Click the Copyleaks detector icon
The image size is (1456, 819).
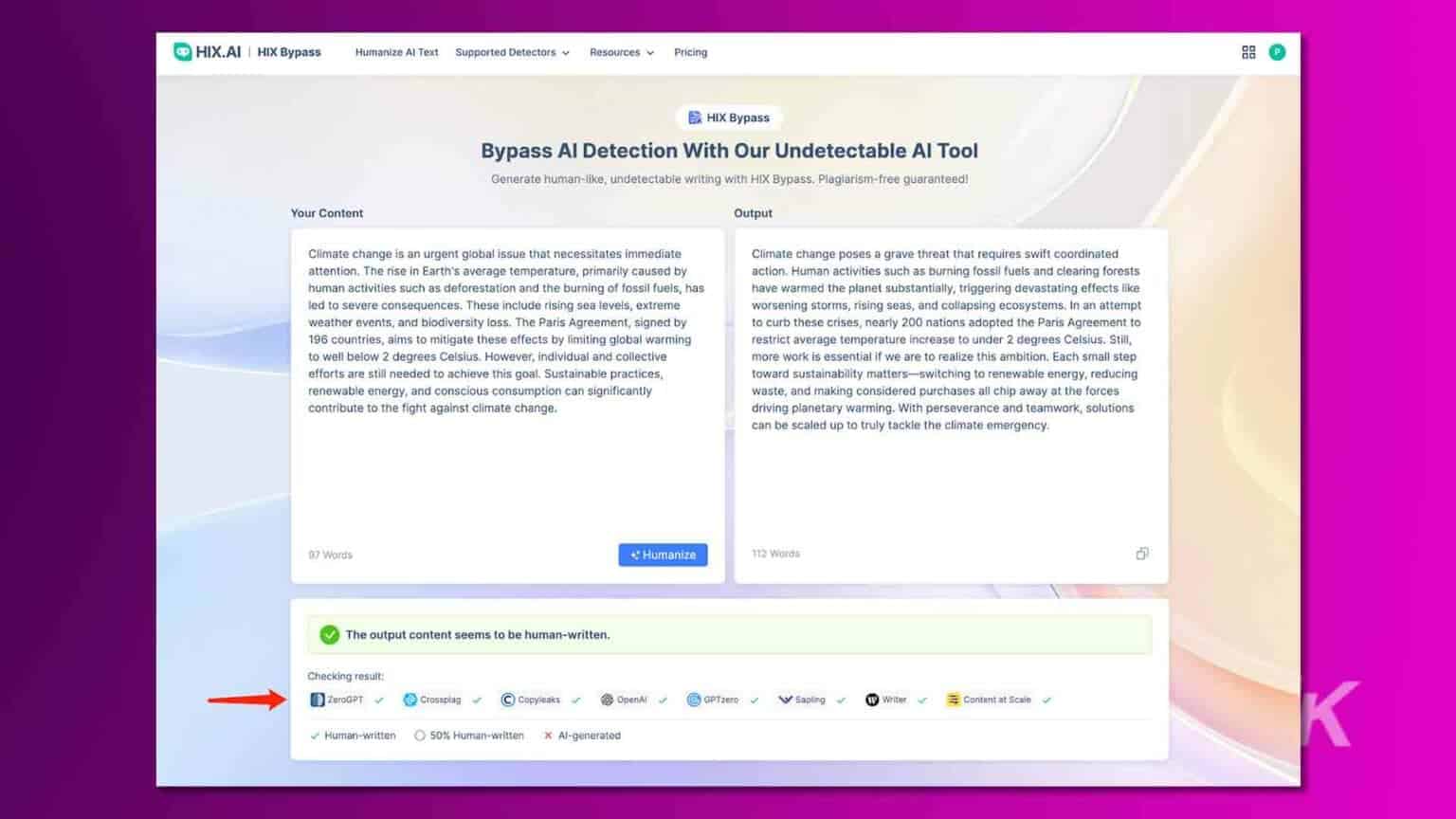[x=508, y=700]
